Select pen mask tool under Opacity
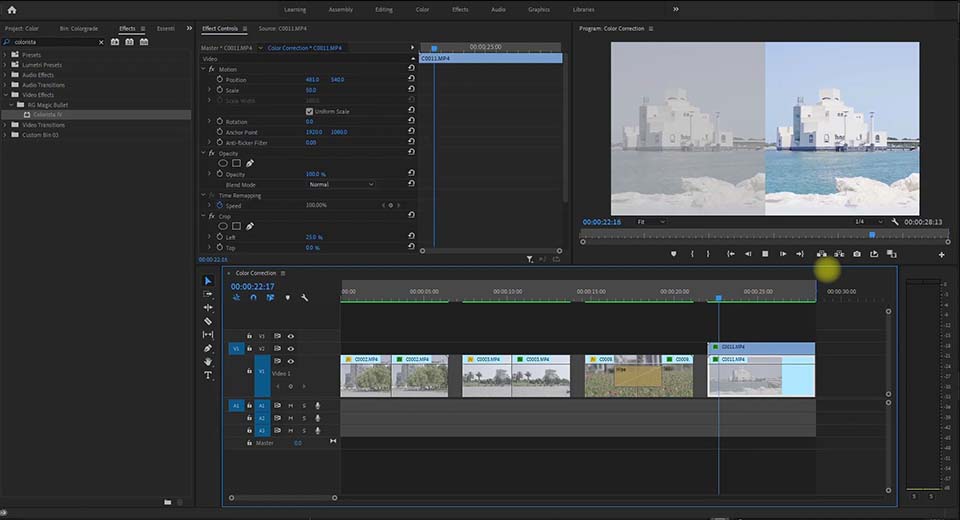Image resolution: width=960 pixels, height=520 pixels. tap(250, 164)
